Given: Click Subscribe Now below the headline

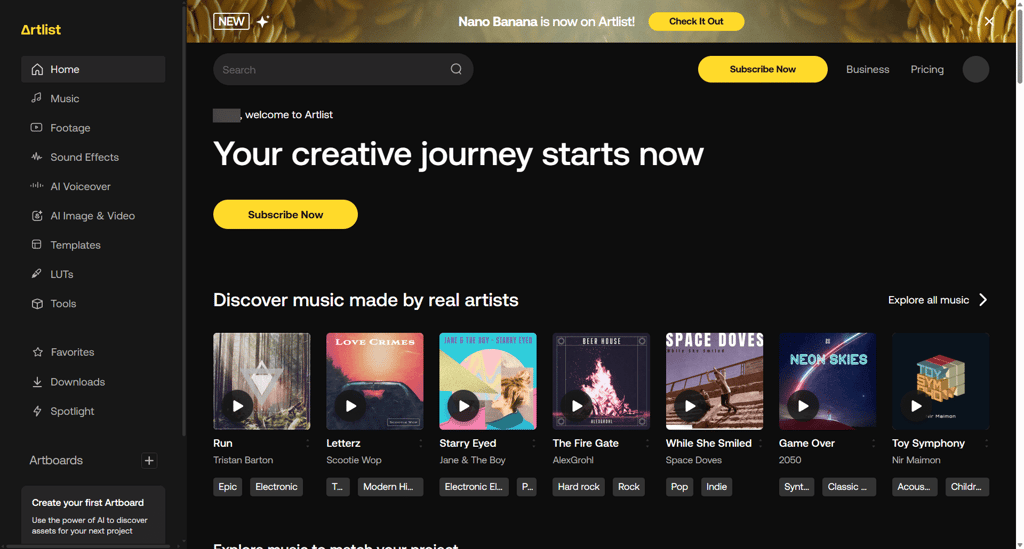Looking at the screenshot, I should coord(285,214).
